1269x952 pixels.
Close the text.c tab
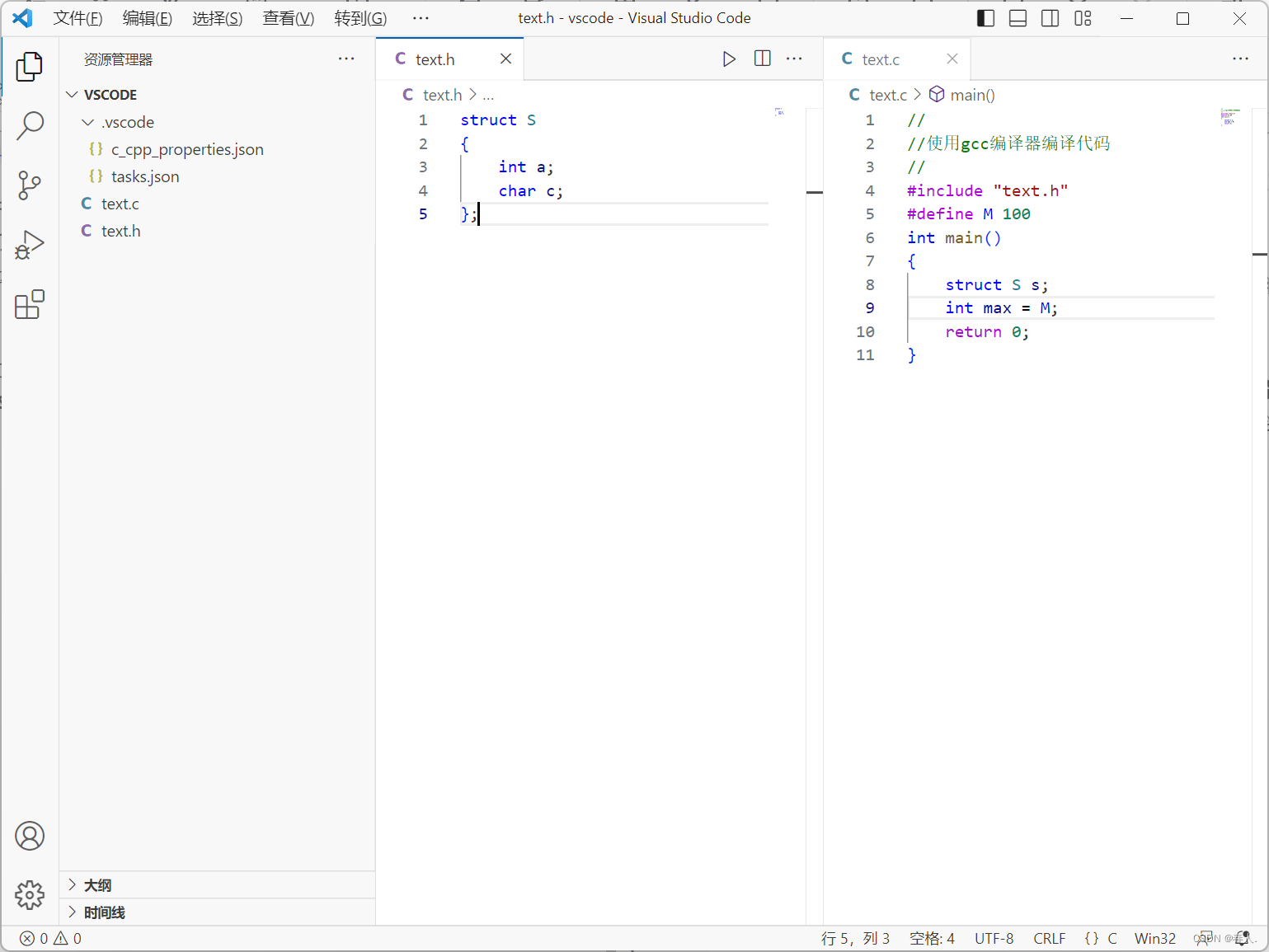click(952, 59)
